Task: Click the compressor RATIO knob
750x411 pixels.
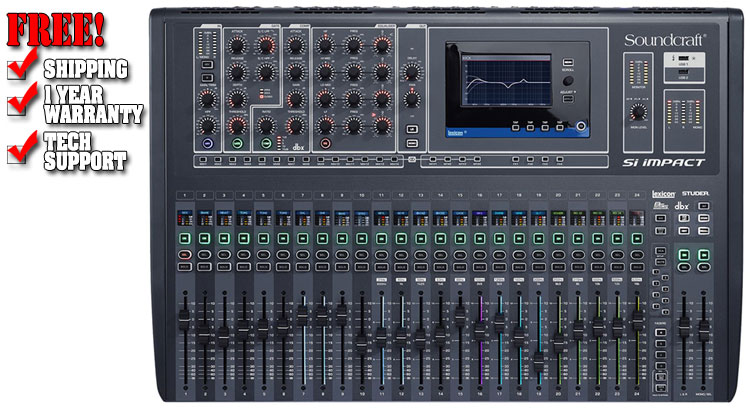Action: [266, 126]
